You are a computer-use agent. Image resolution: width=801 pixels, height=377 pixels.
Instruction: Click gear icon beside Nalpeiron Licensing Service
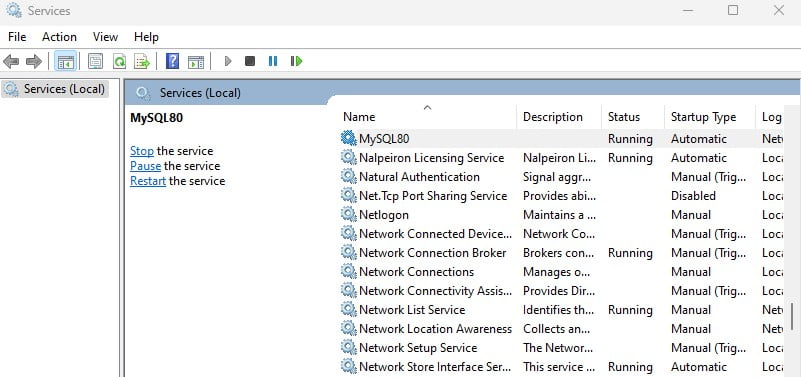[348, 157]
